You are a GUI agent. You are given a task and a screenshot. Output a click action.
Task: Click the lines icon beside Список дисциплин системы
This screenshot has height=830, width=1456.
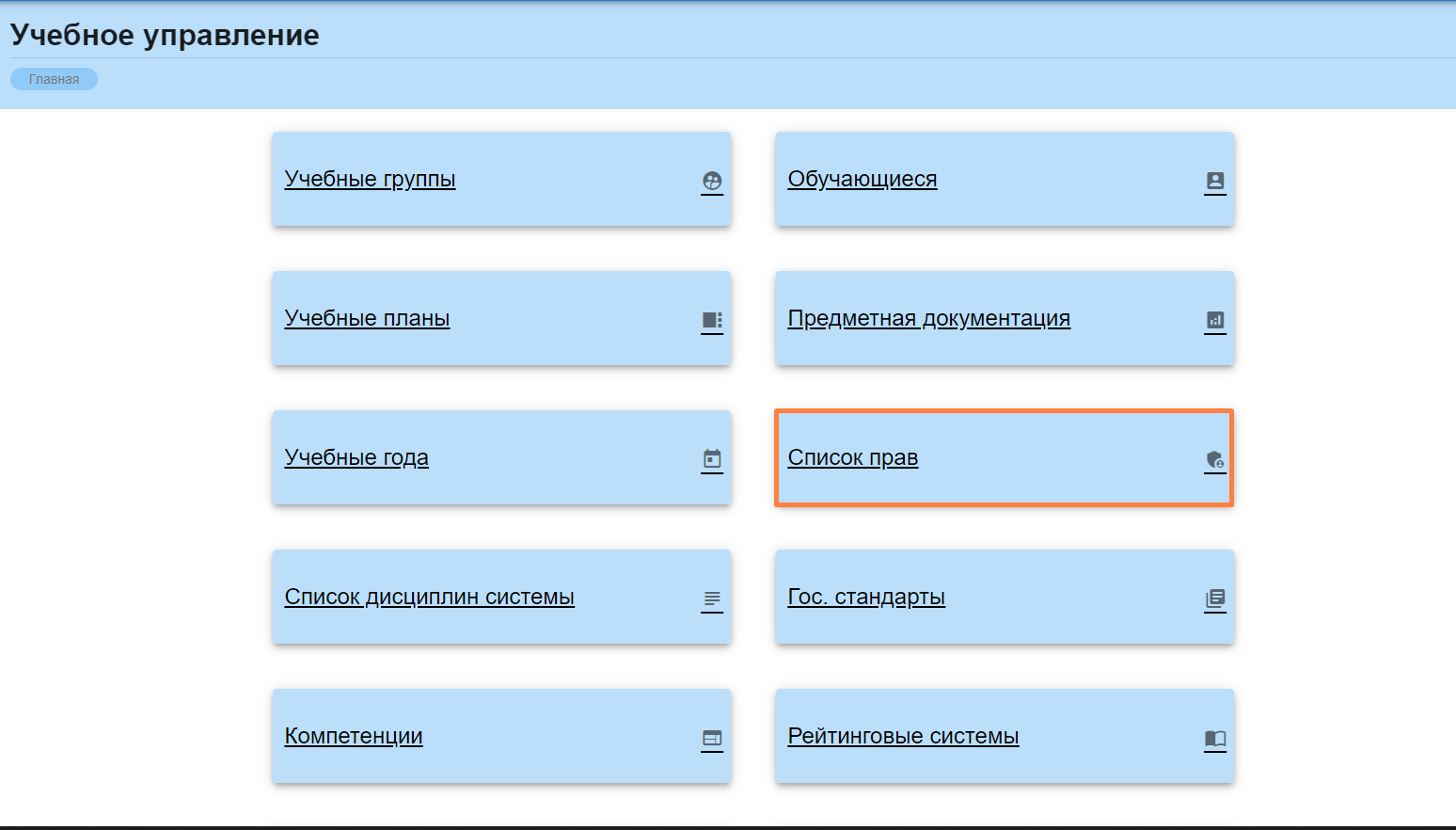pos(712,599)
